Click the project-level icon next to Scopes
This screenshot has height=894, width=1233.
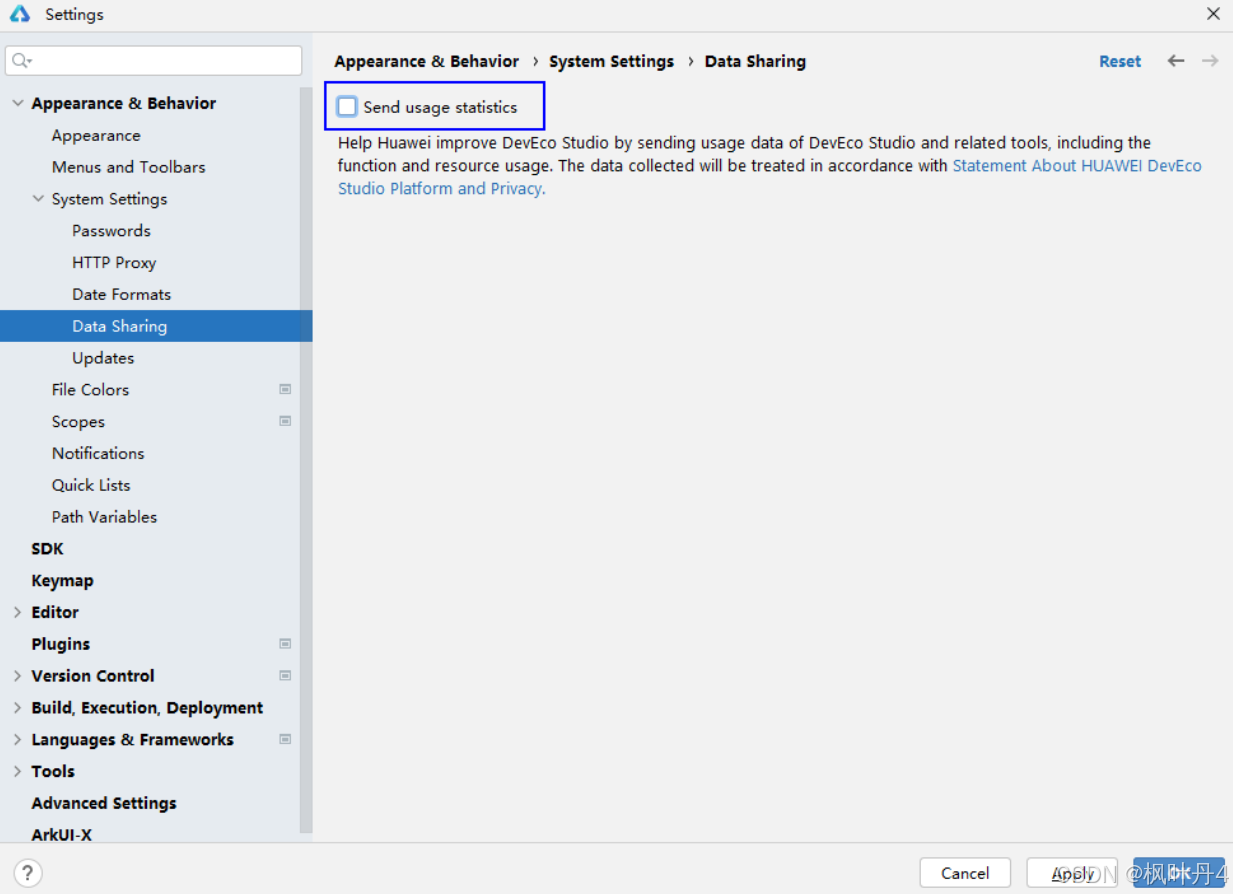pyautogui.click(x=285, y=422)
